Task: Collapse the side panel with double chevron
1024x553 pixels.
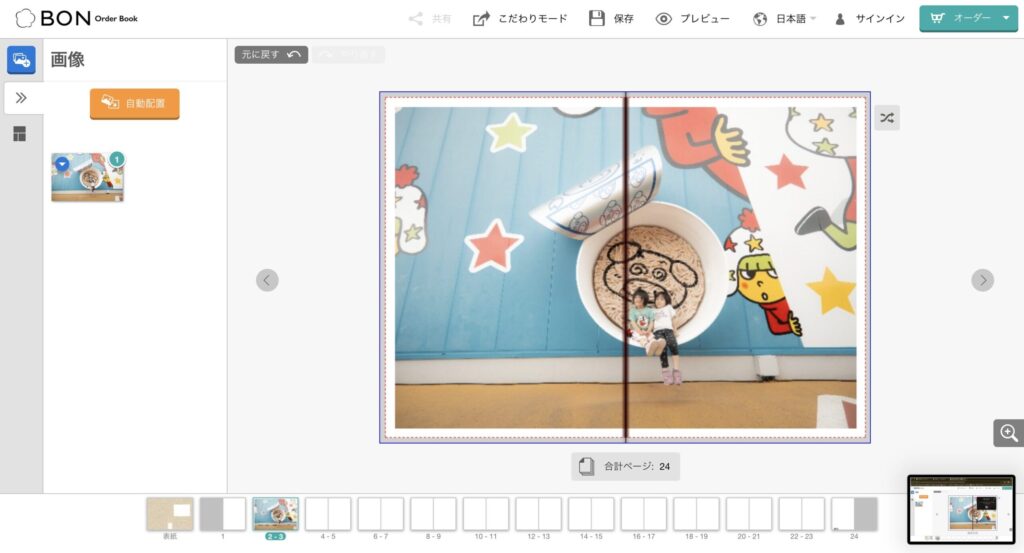Action: click(21, 97)
